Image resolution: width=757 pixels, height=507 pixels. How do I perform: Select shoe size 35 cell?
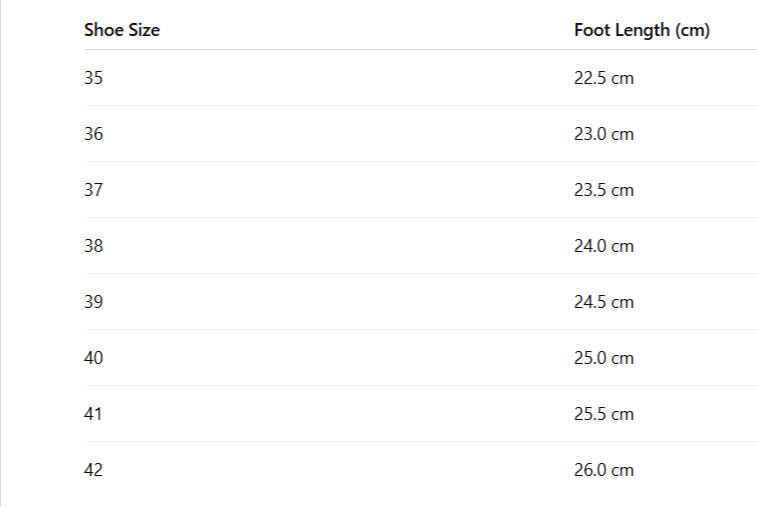point(93,78)
